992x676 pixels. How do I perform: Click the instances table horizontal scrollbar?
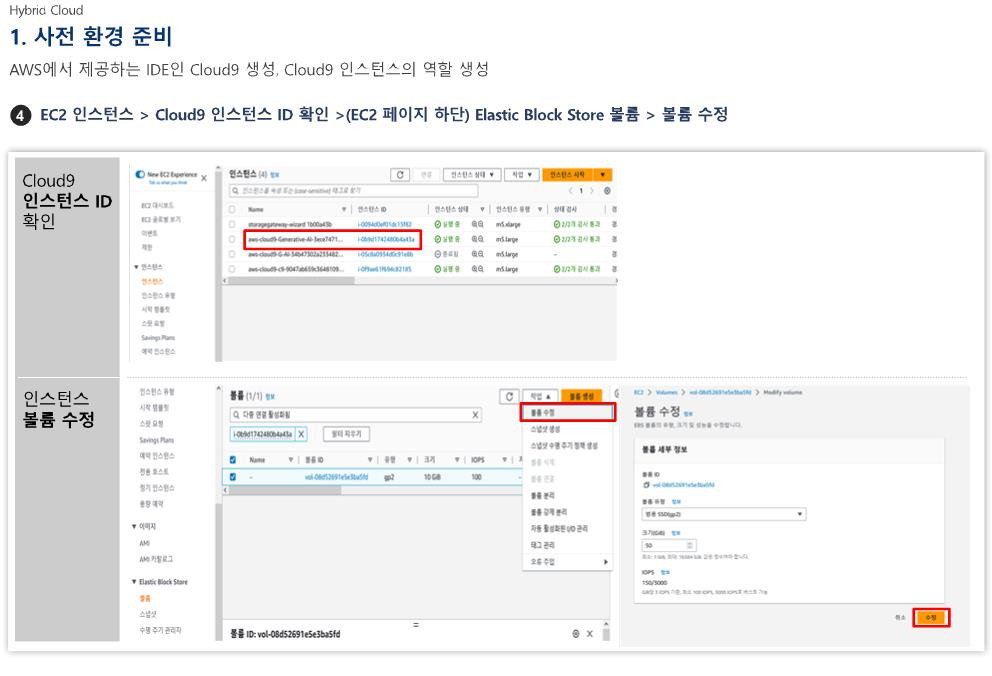290,280
